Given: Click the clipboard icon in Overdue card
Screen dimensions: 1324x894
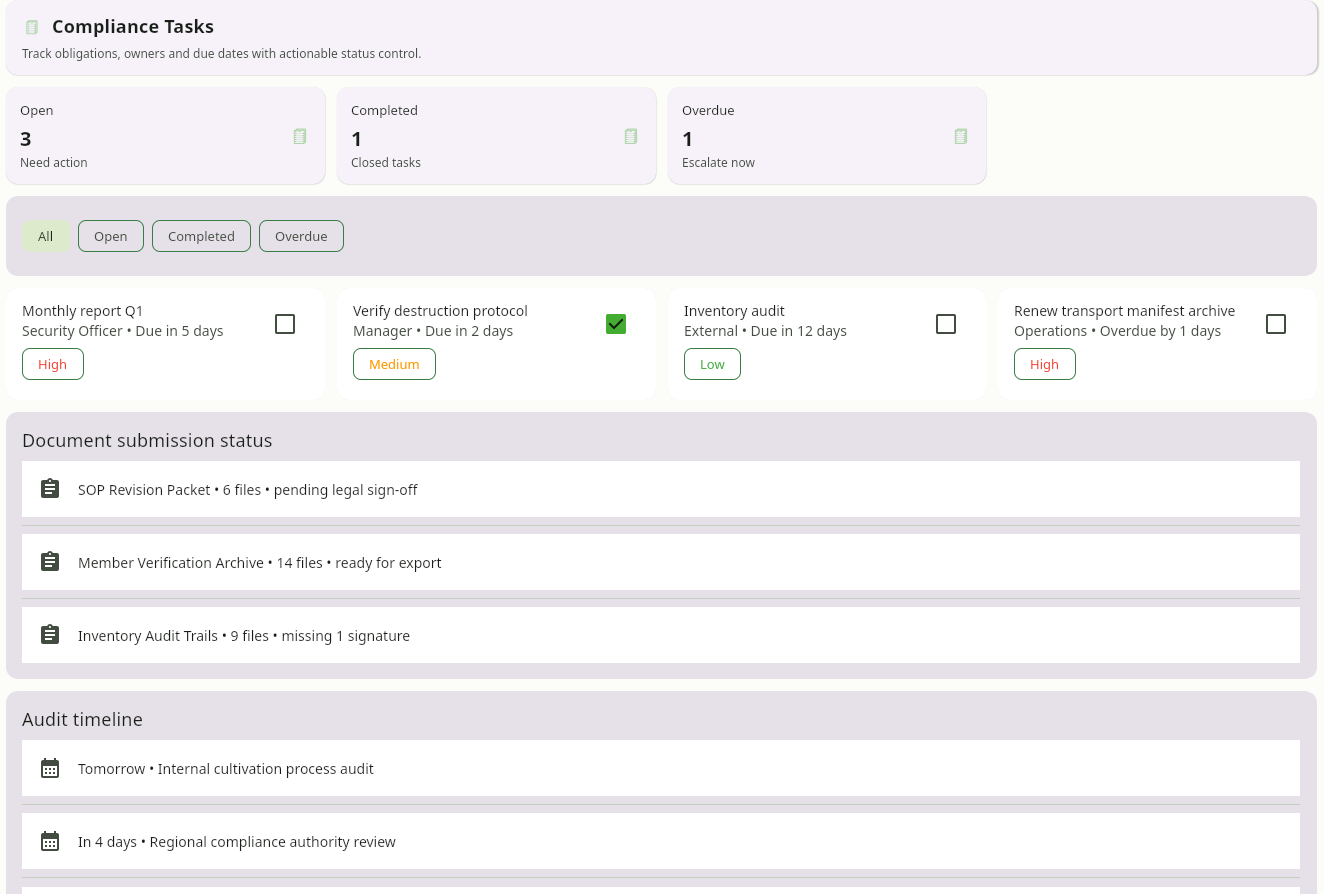Looking at the screenshot, I should click(x=961, y=136).
